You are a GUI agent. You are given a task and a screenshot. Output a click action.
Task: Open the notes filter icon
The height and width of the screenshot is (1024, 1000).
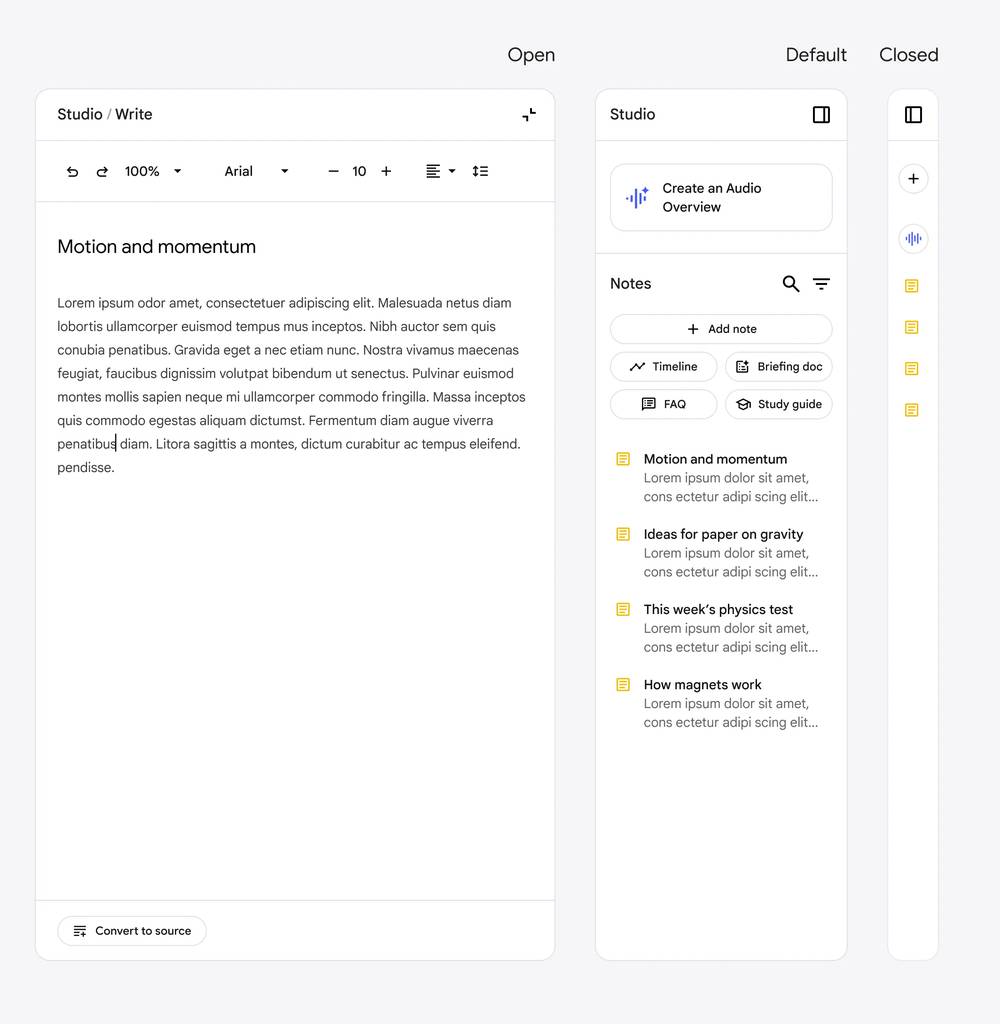[x=821, y=284]
